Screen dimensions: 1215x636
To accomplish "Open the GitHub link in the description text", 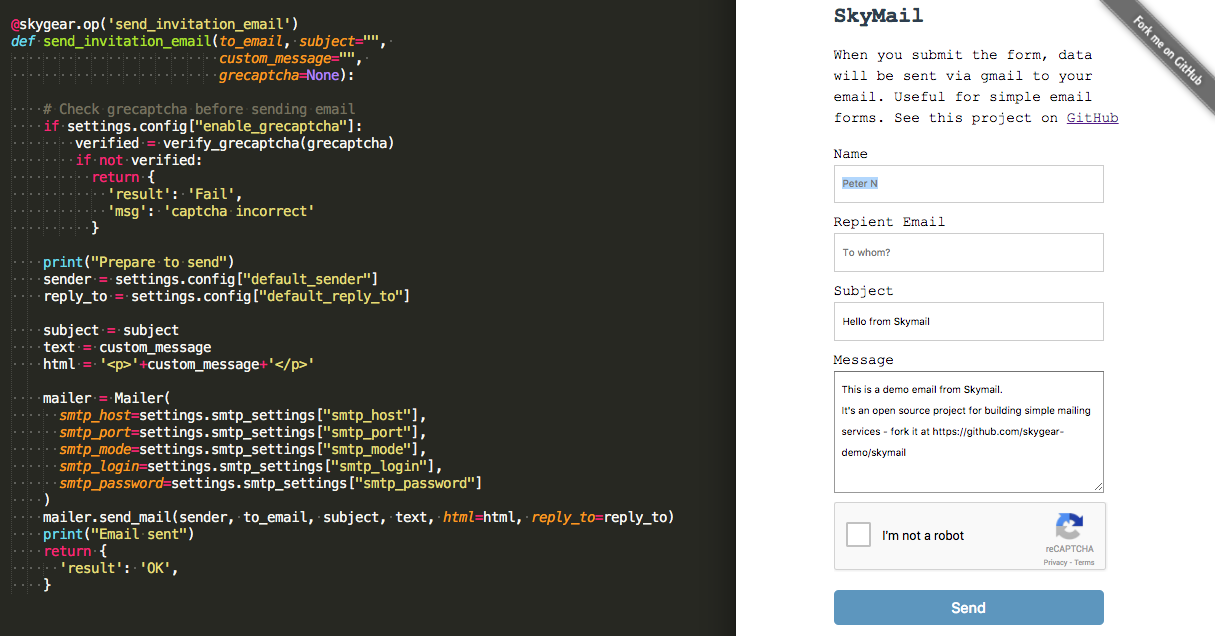I will point(1092,117).
